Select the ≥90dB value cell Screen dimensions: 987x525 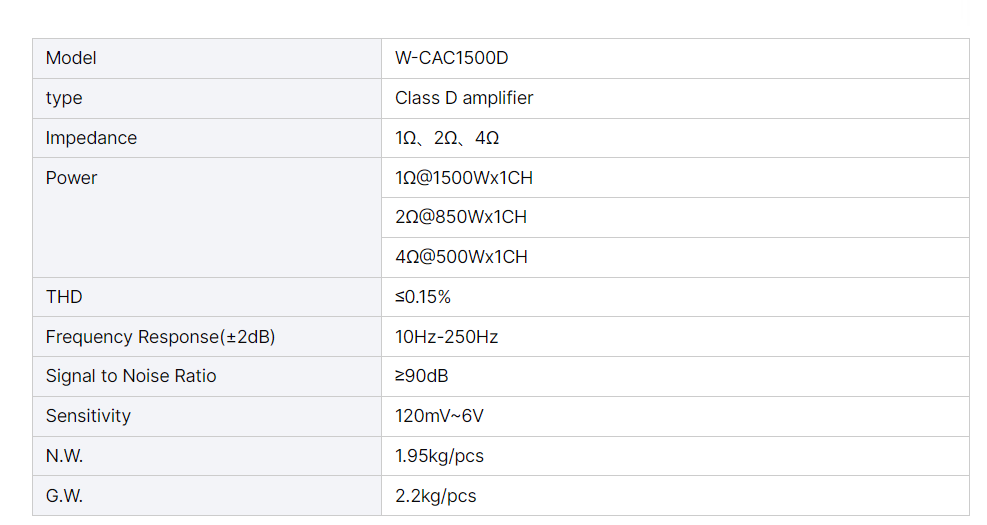[421, 376]
